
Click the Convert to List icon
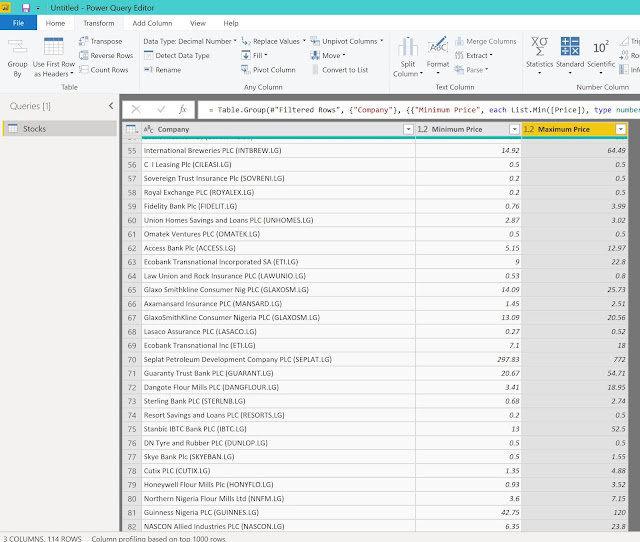click(x=315, y=70)
